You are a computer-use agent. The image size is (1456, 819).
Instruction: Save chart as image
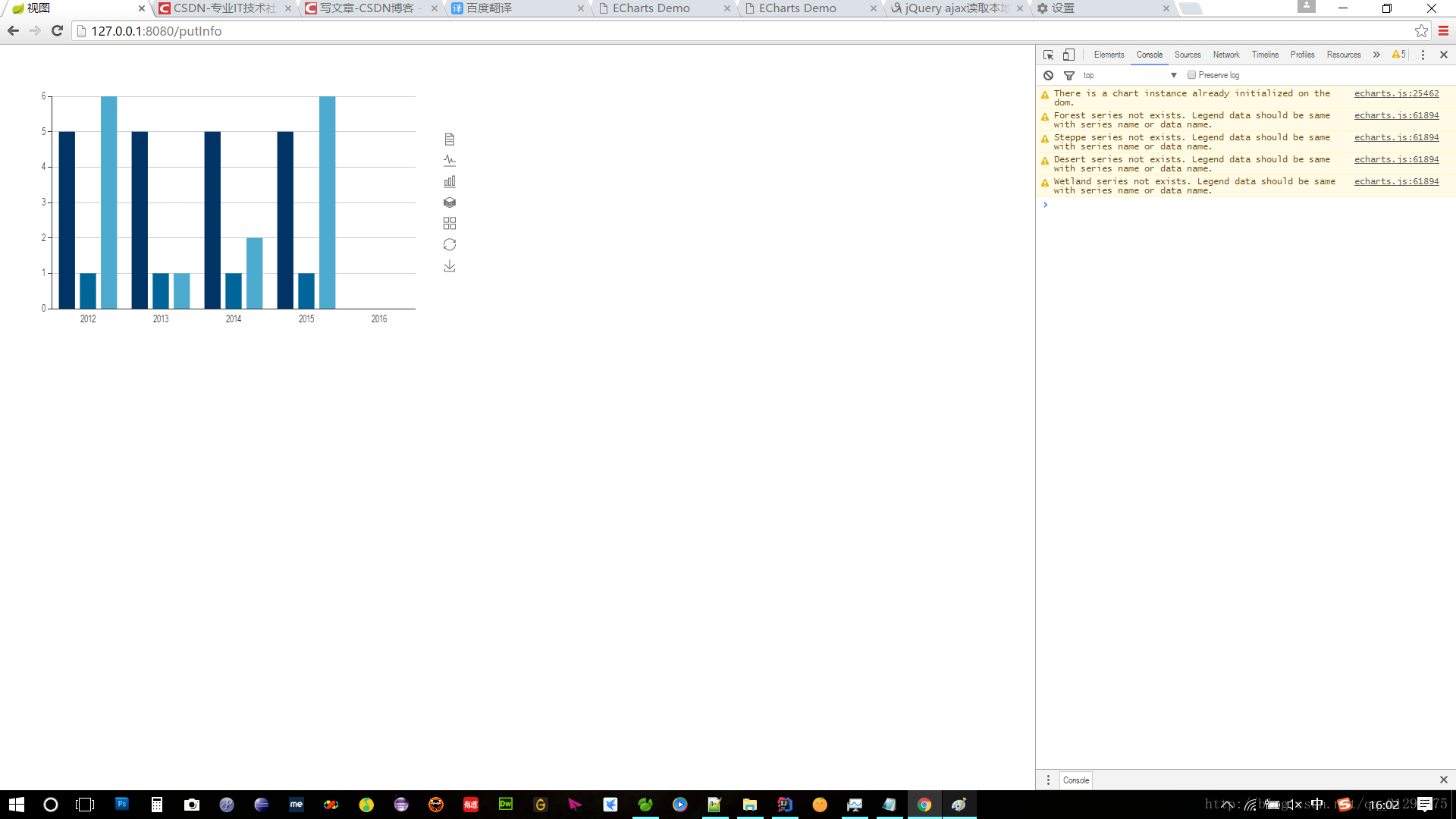point(450,266)
